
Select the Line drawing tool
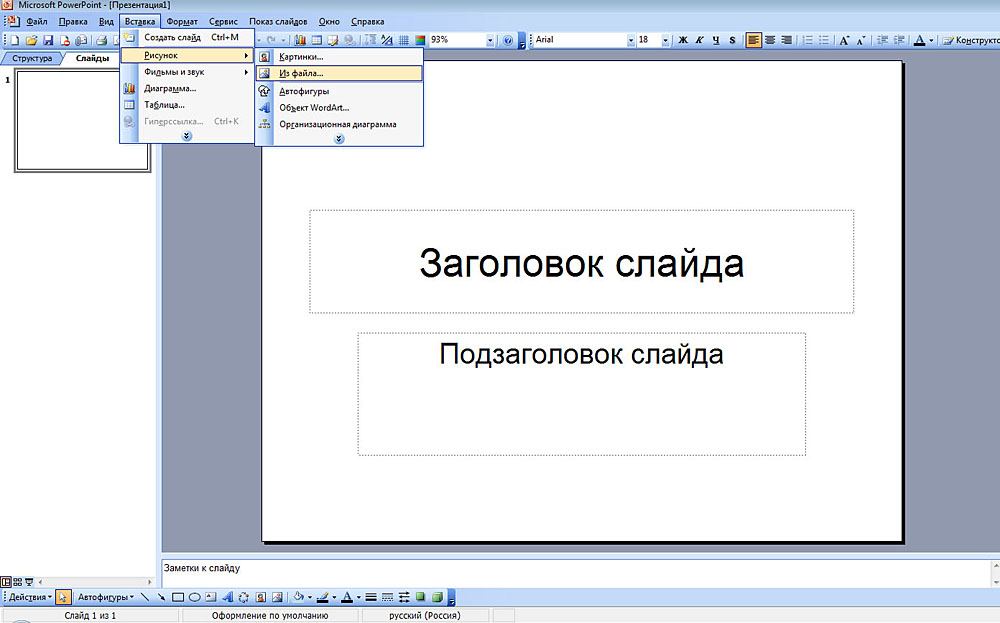coord(146,597)
